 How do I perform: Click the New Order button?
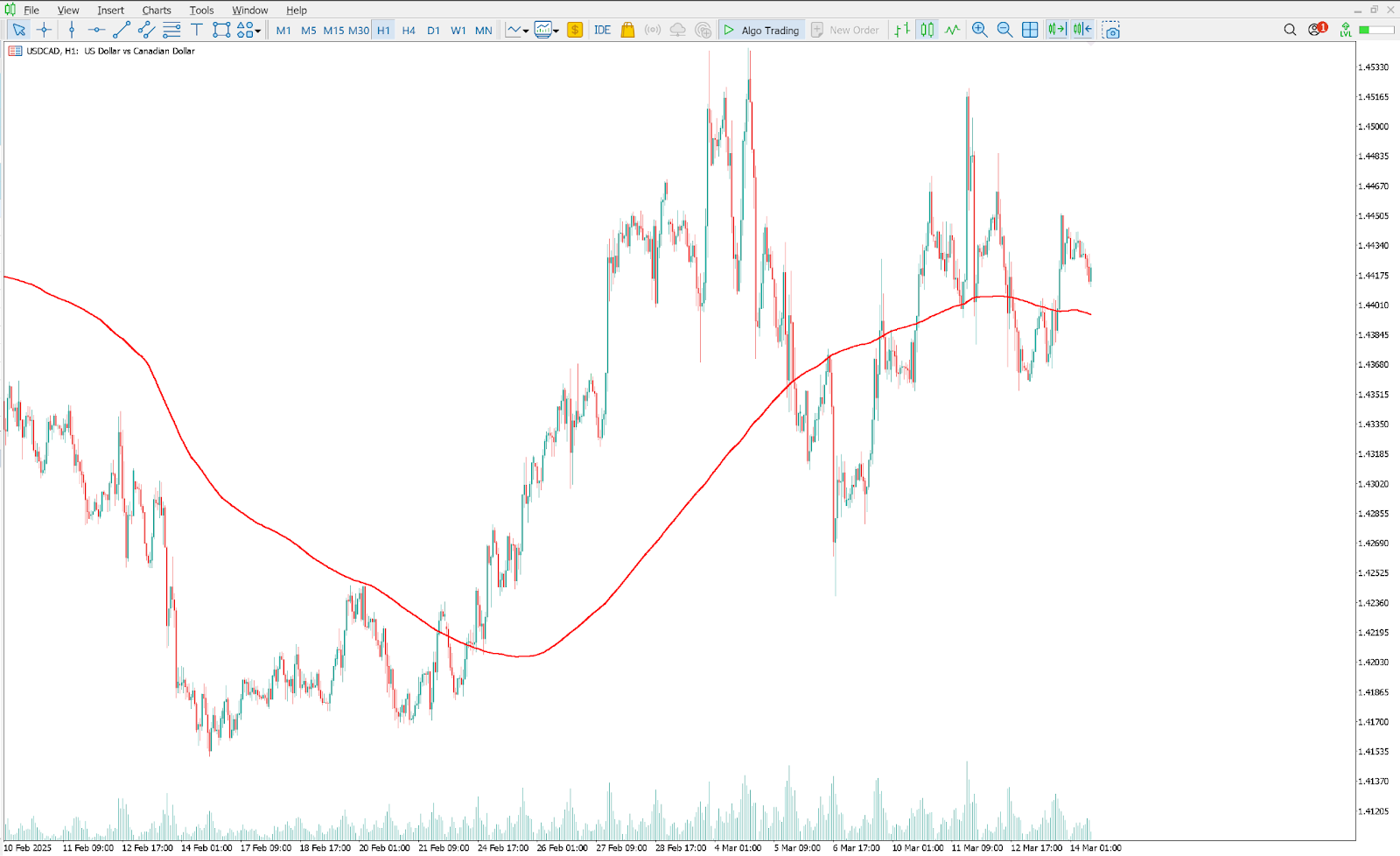point(845,30)
